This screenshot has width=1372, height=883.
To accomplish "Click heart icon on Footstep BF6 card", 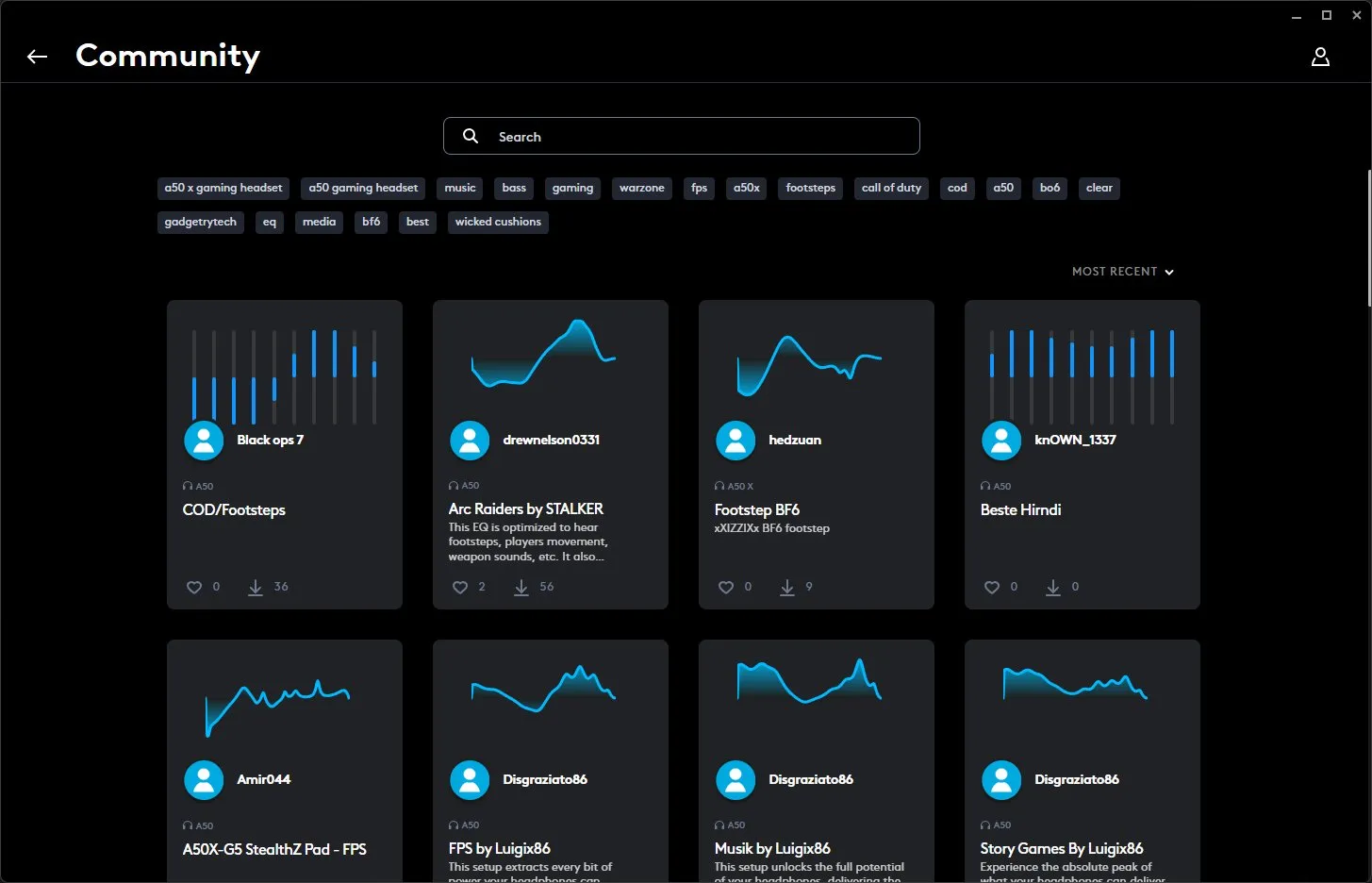I will [726, 587].
